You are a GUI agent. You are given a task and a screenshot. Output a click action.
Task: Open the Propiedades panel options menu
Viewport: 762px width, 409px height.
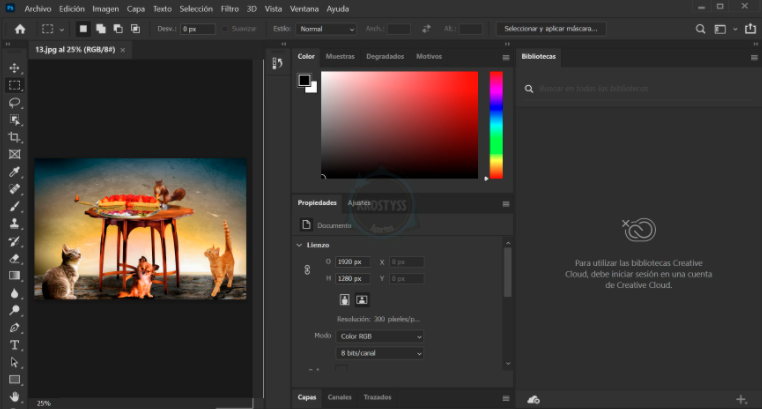506,204
